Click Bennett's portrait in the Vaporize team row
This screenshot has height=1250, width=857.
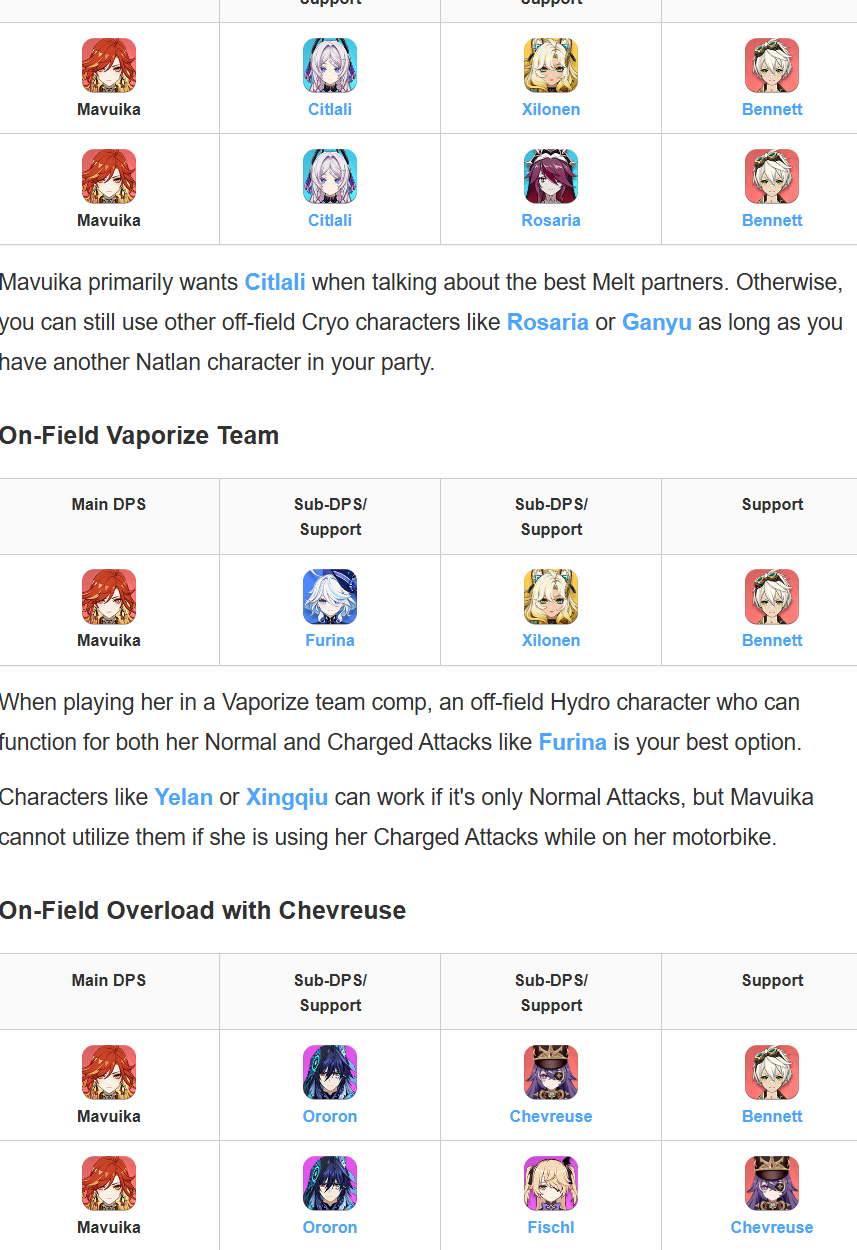772,597
